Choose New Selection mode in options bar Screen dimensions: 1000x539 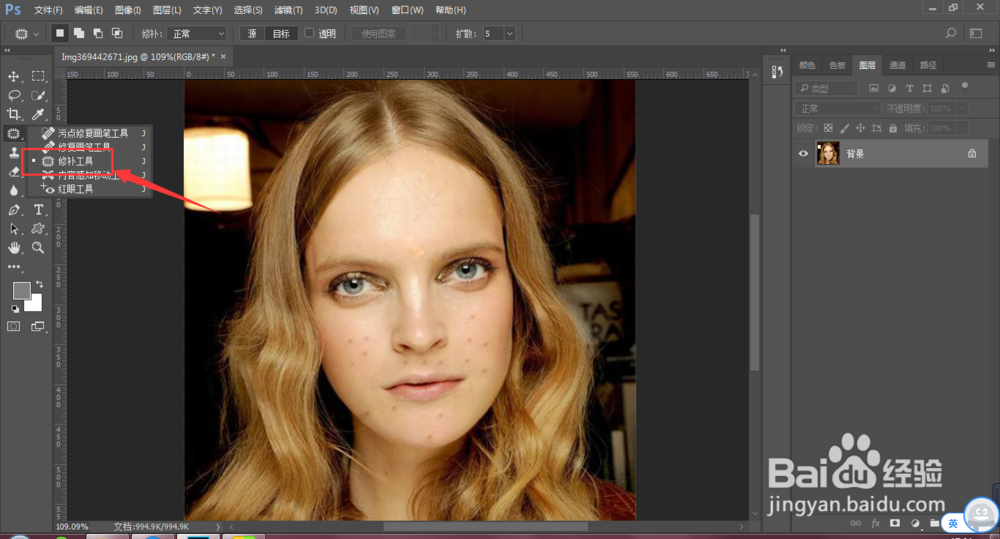coord(60,33)
